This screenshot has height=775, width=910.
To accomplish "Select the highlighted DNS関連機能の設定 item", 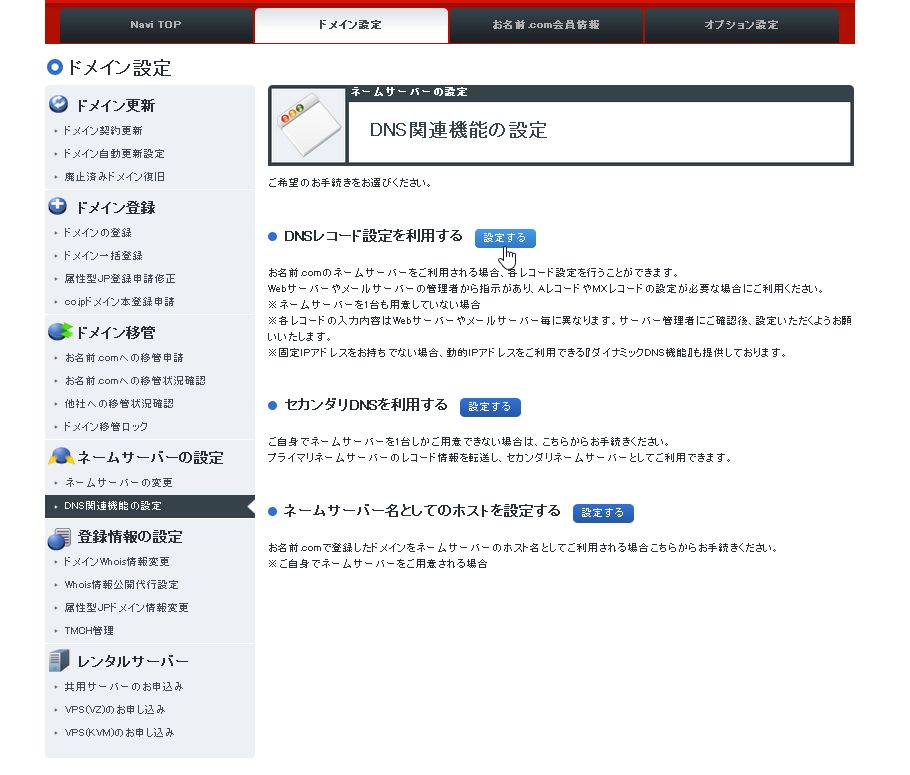I will [x=150, y=506].
